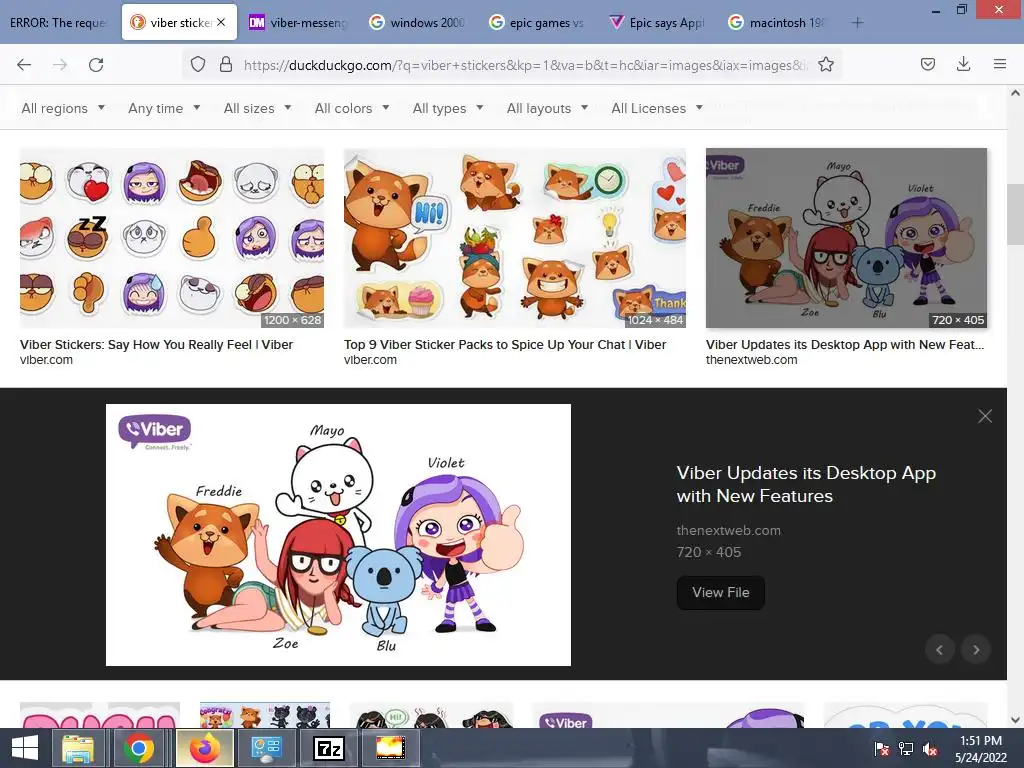The image size is (1024, 768).
Task: Open the Windows Start menu
Action: (25, 748)
